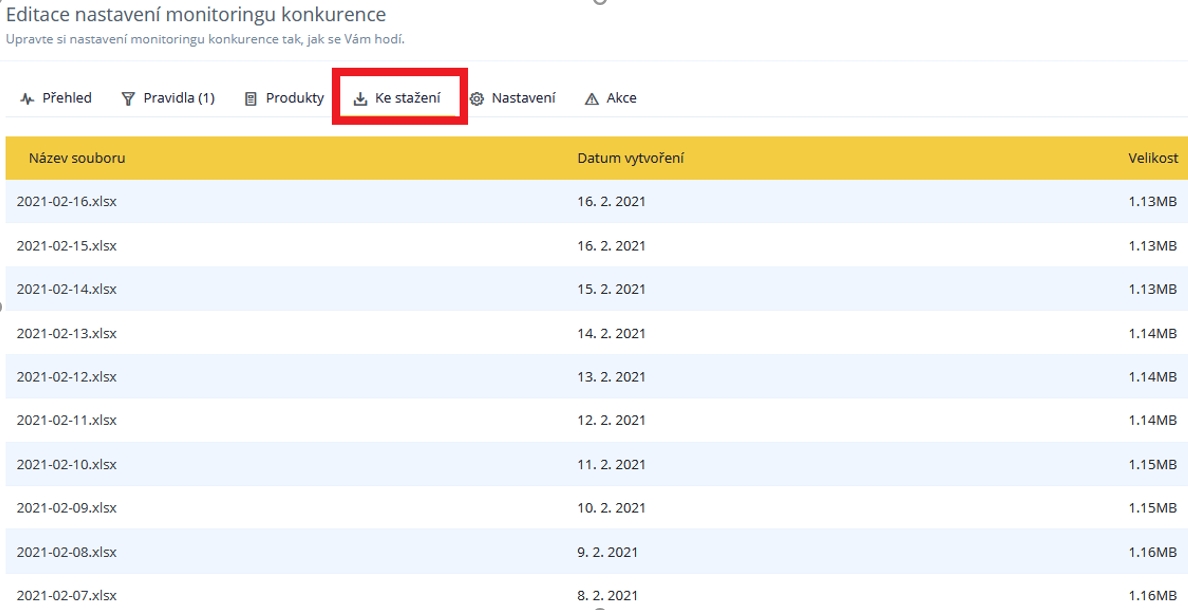Click the Přehled pulse icon

27,99
